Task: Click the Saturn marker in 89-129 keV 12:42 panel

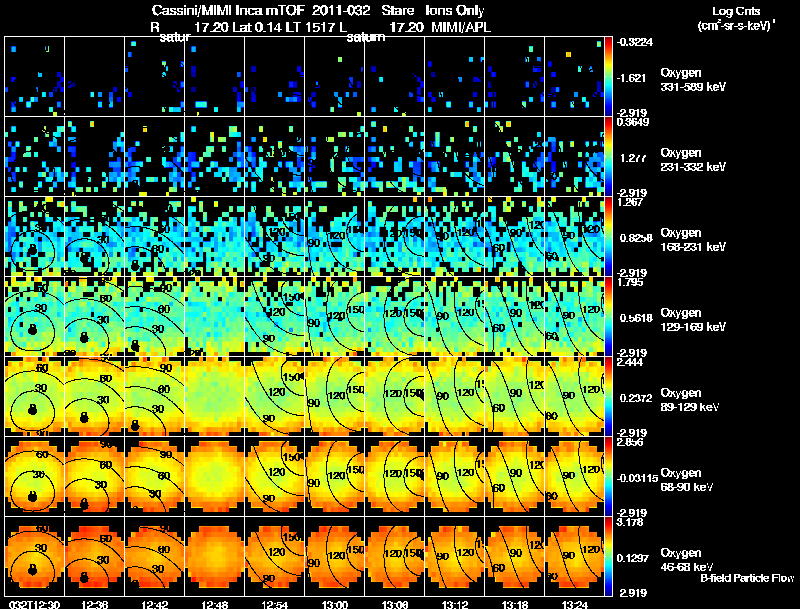Action: point(135,425)
